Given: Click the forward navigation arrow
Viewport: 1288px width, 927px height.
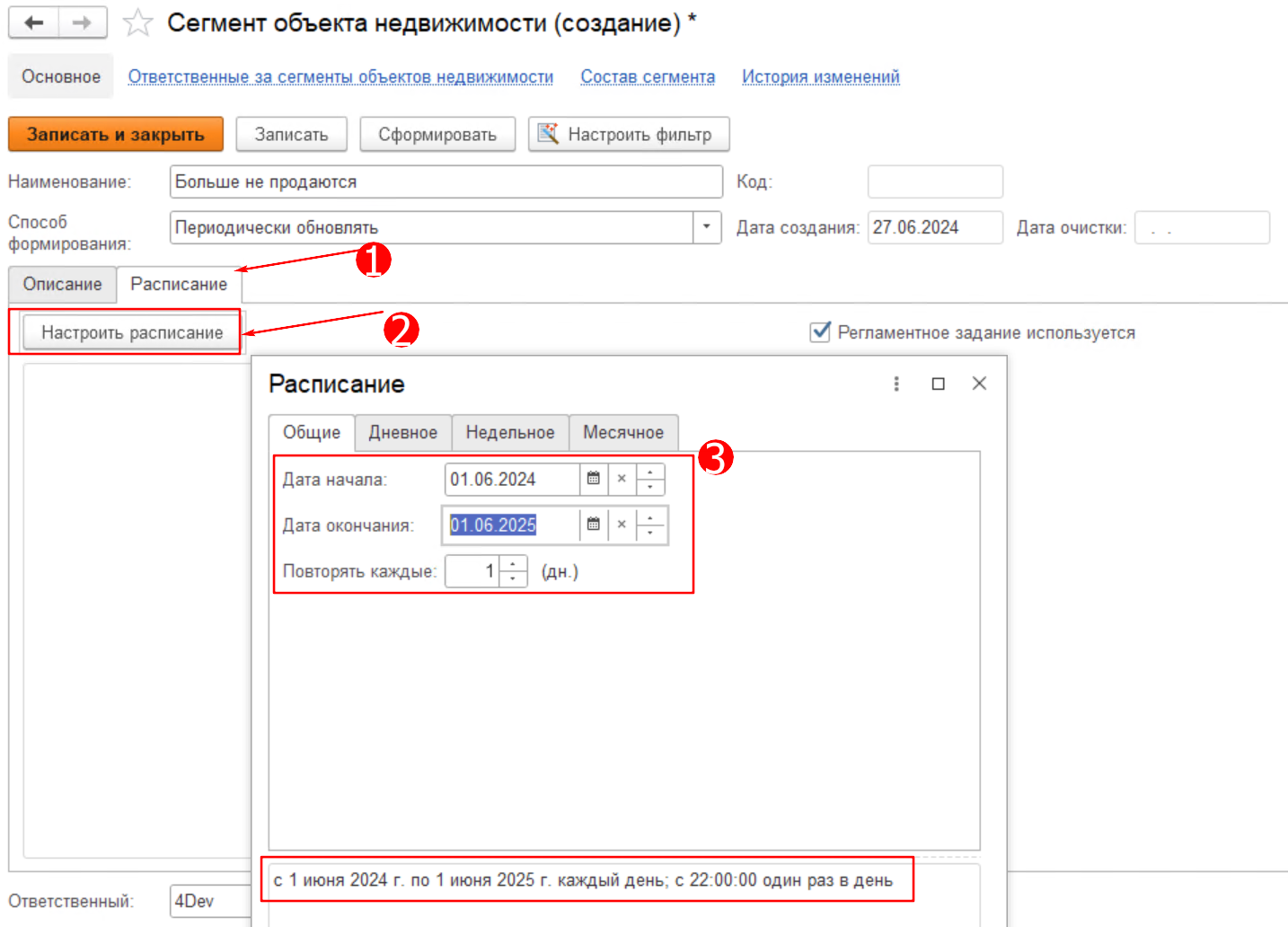Looking at the screenshot, I should 83,23.
